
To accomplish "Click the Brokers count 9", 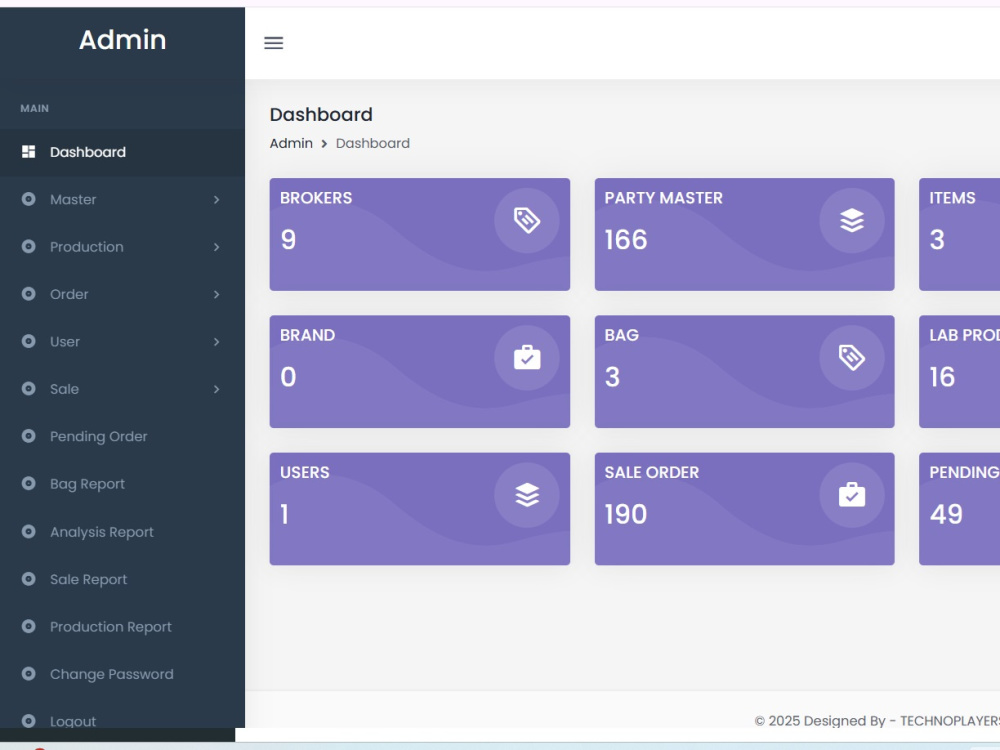I will tap(288, 240).
